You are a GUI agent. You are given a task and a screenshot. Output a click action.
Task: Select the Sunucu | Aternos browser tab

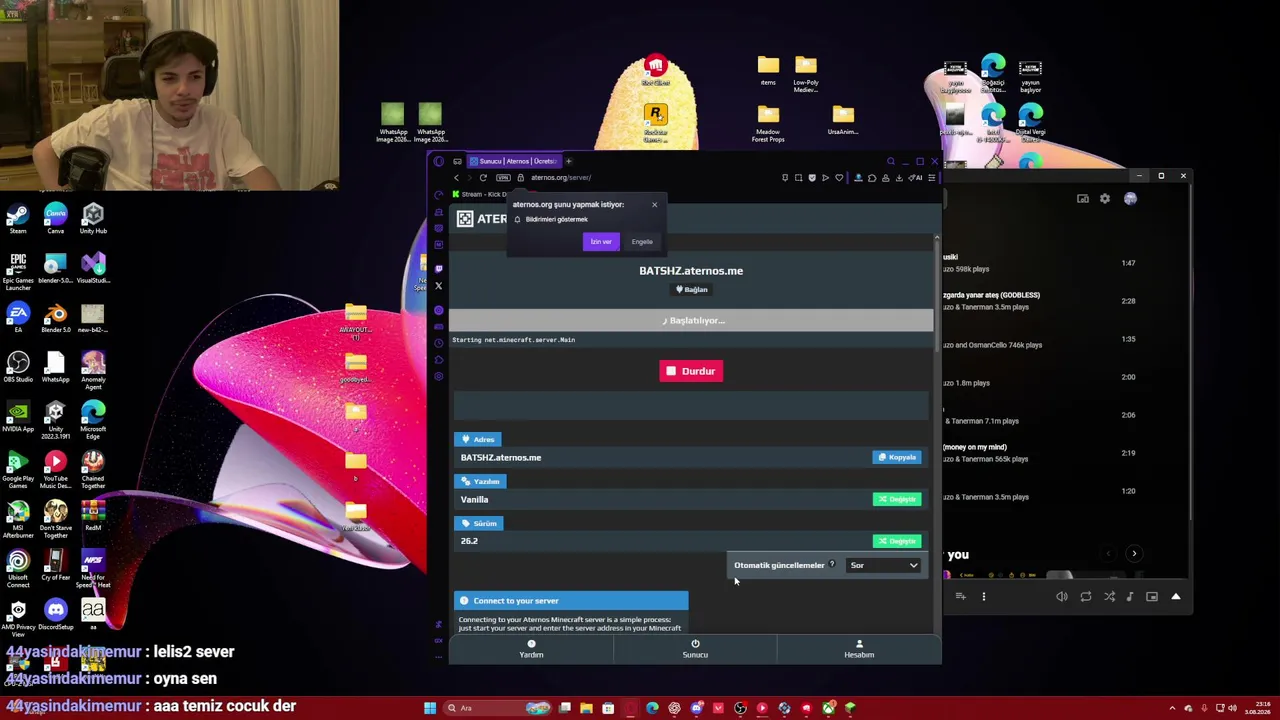pyautogui.click(x=513, y=161)
